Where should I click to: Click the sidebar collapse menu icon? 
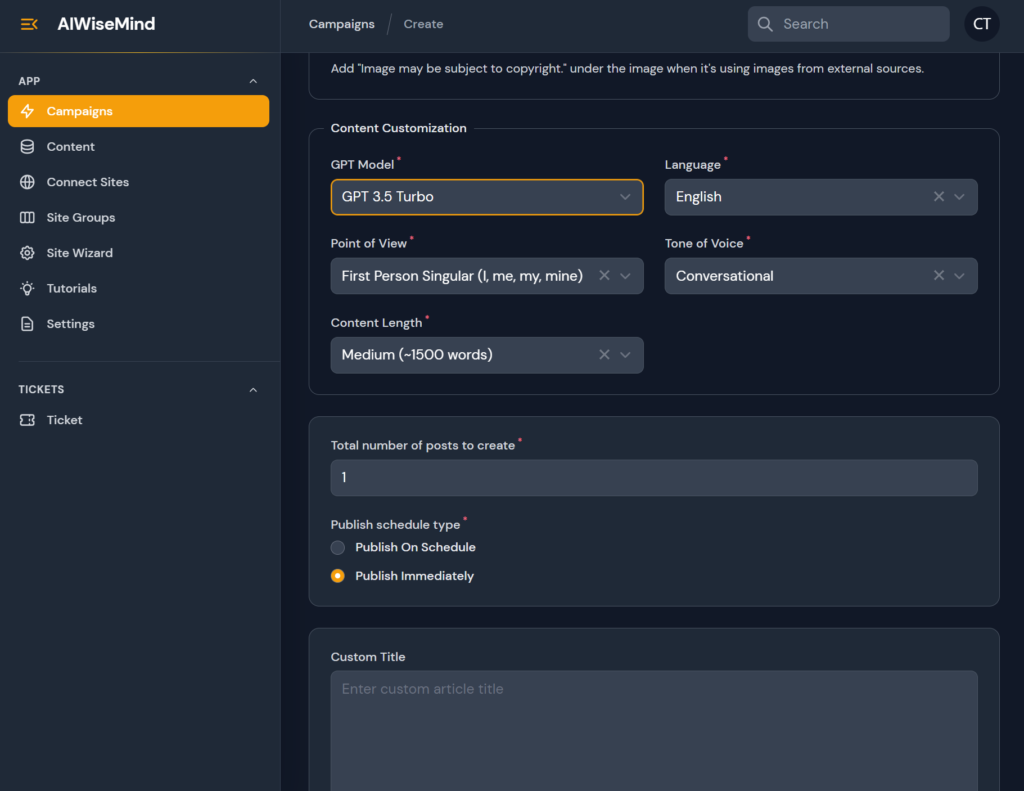click(x=29, y=24)
